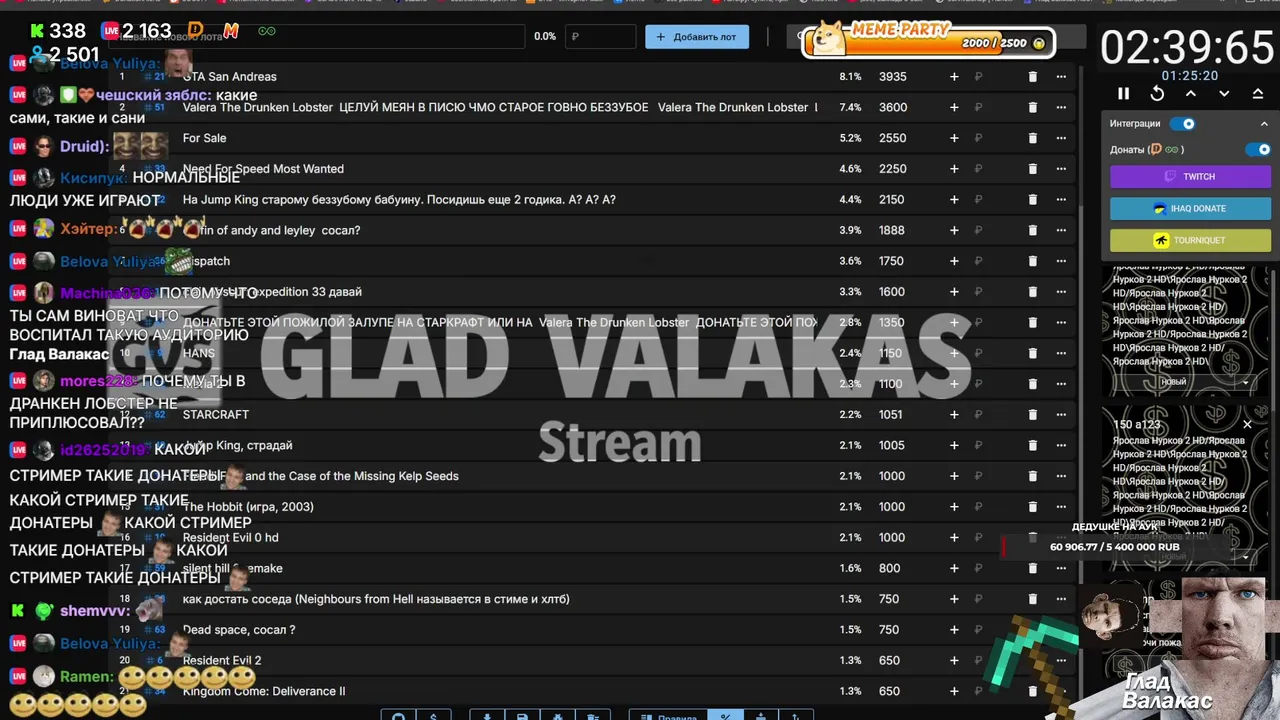Click the eject-style arrow icon beside the timer
Screen dimensions: 1280x720
[1258, 93]
